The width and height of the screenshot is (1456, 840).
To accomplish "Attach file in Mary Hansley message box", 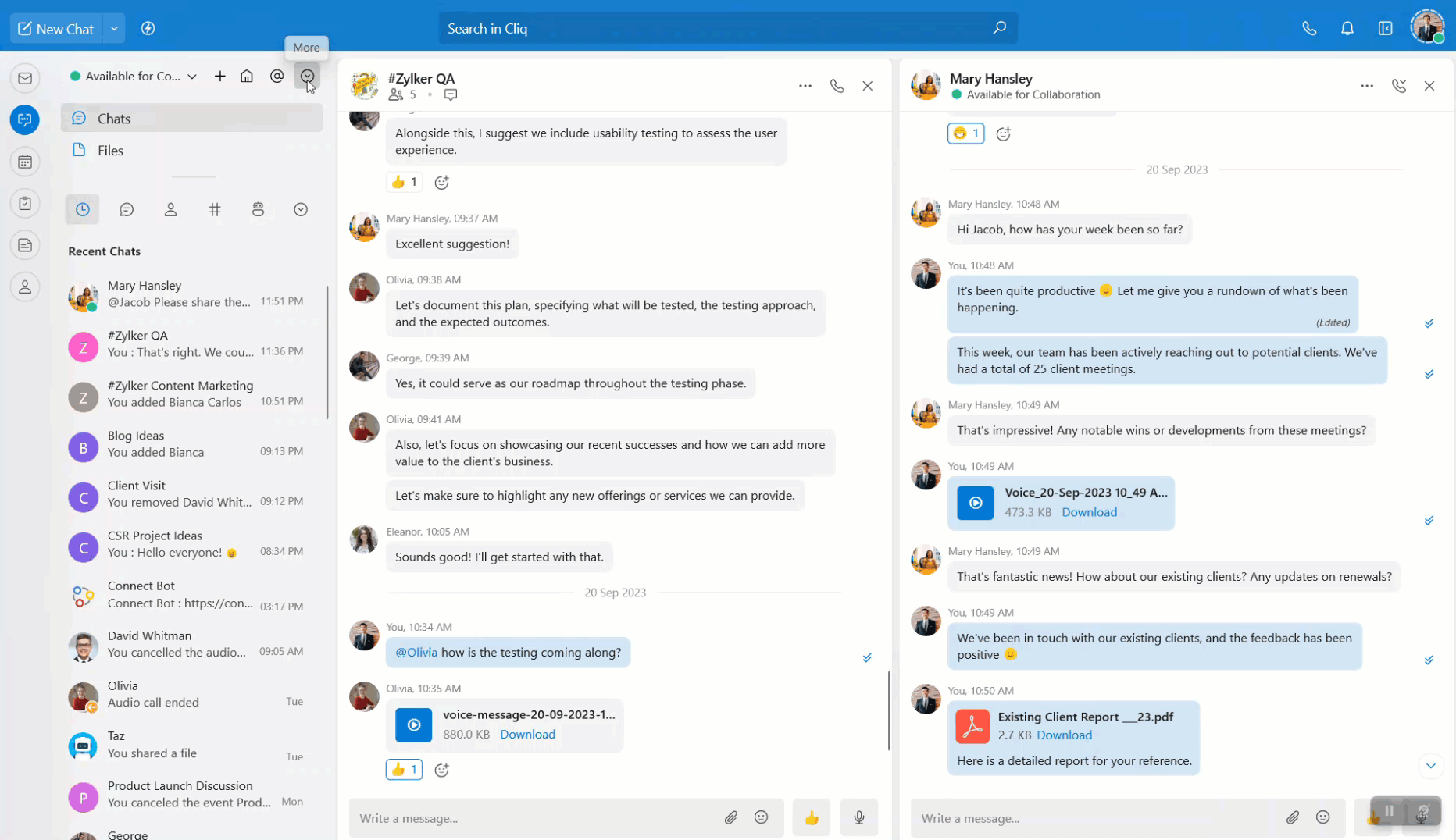I will coord(1293,817).
